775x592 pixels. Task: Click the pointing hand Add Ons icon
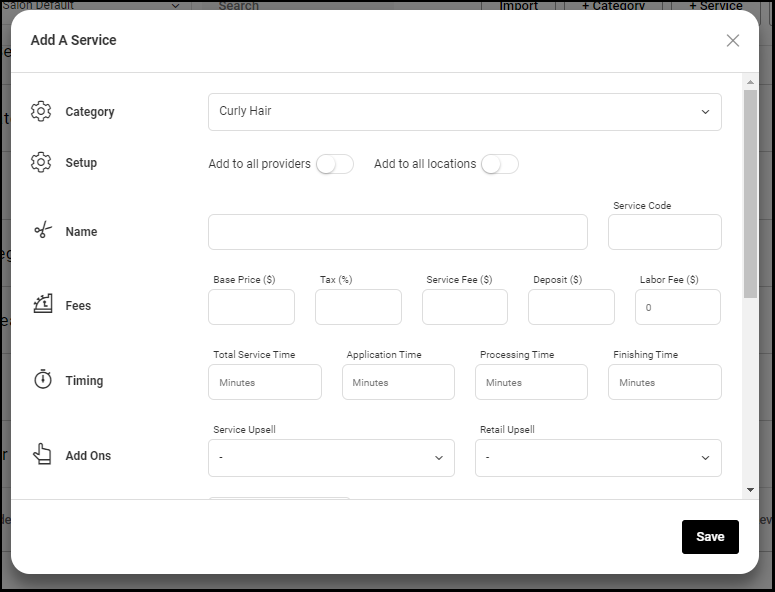point(43,454)
